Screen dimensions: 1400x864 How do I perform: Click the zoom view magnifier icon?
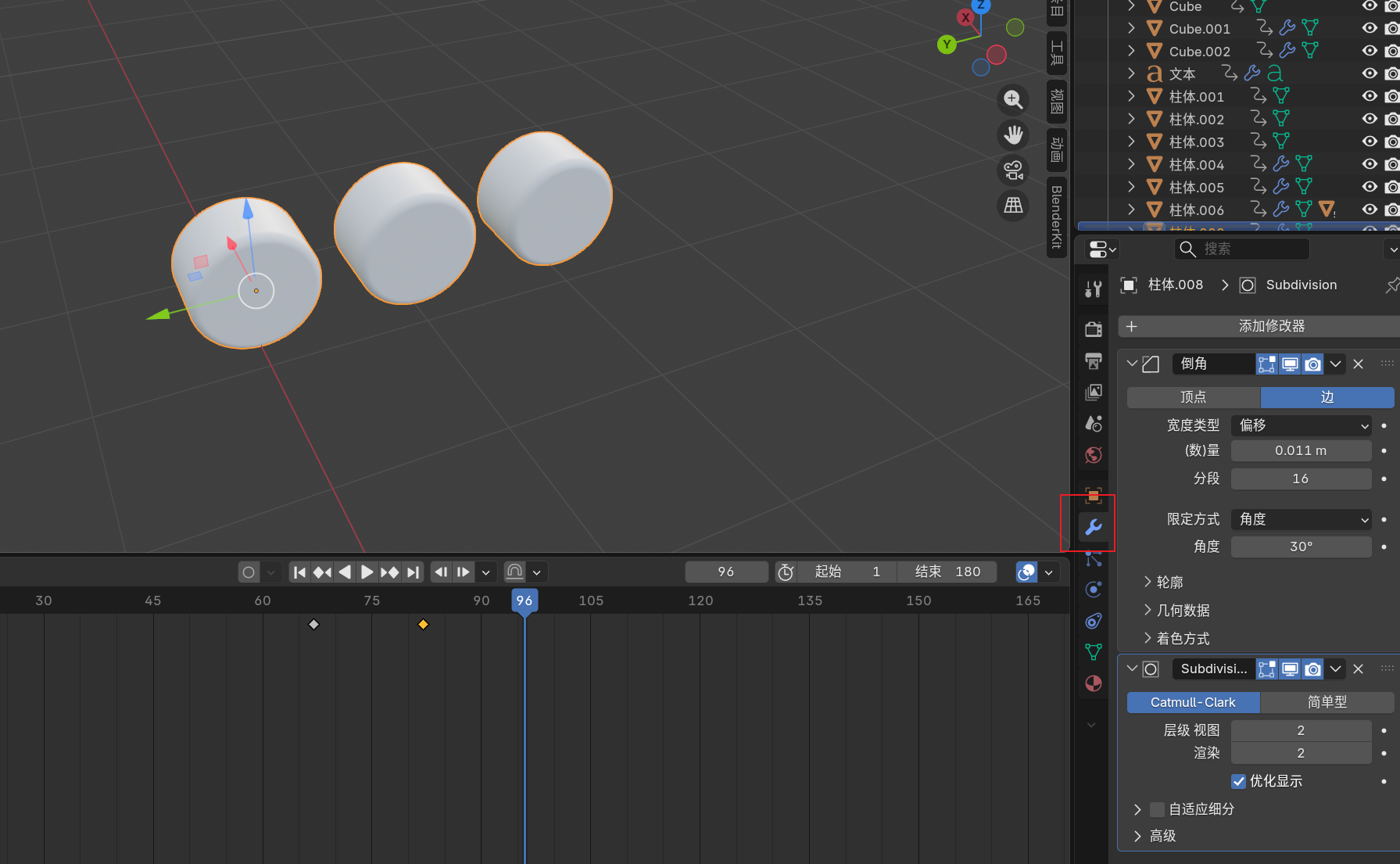tap(1013, 99)
